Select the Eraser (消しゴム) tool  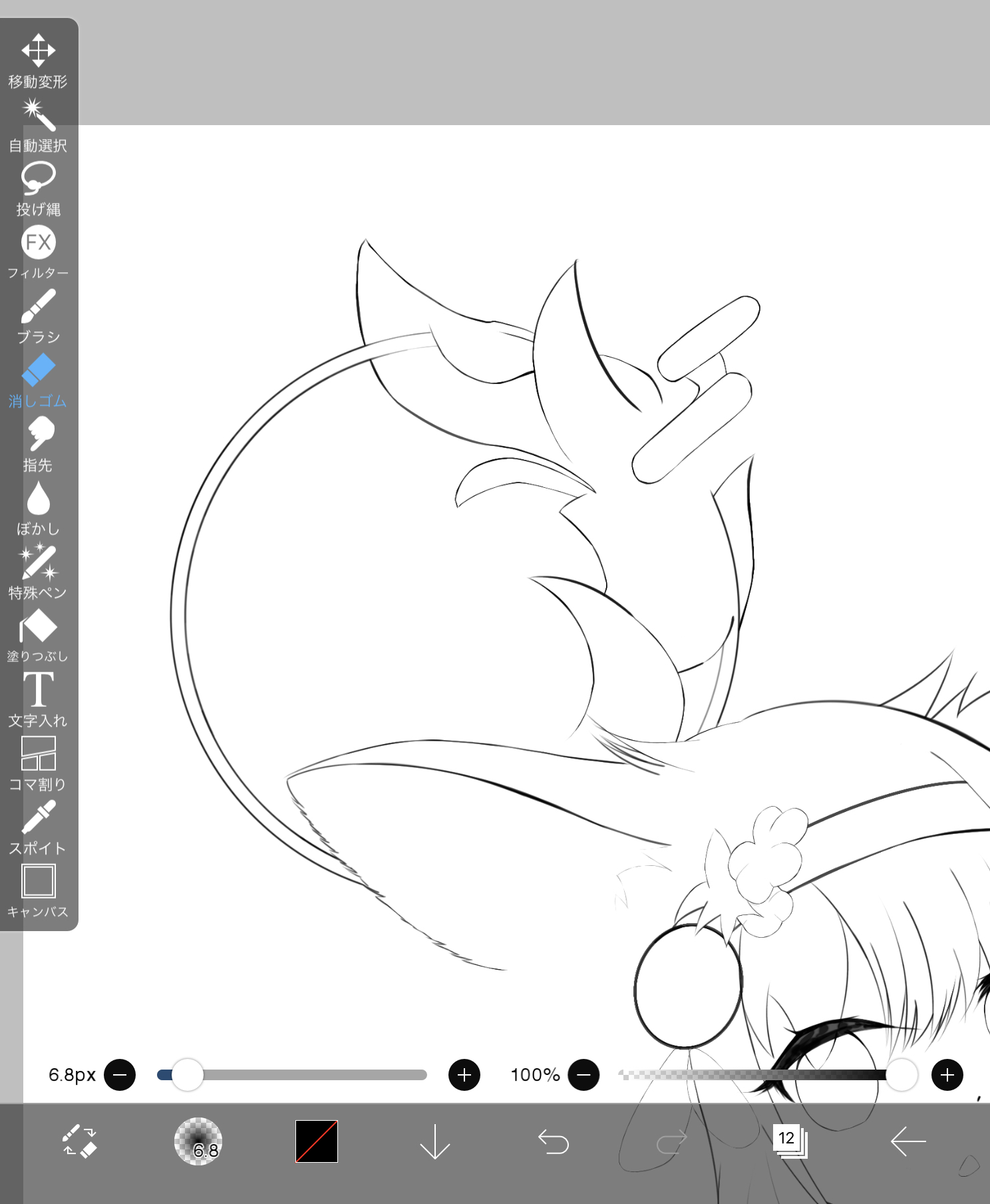coord(38,380)
